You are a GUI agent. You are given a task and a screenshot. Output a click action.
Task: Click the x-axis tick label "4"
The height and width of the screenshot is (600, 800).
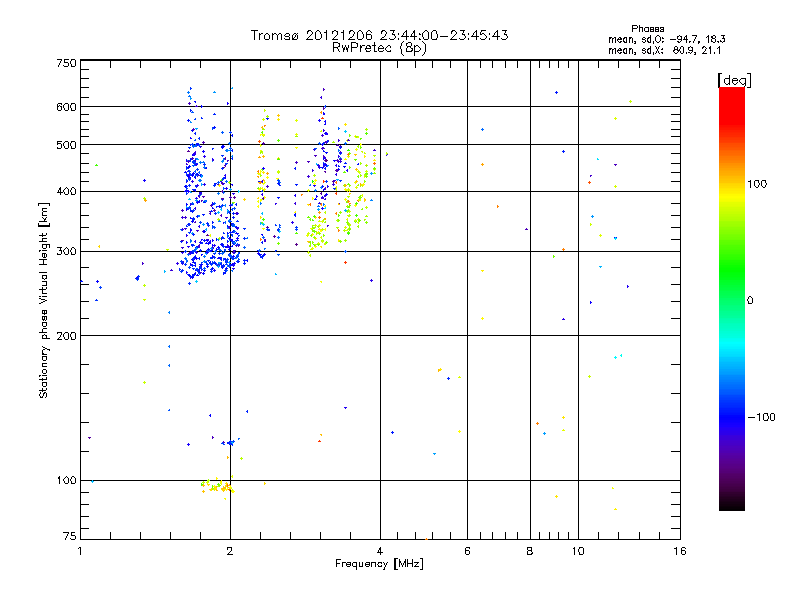click(x=380, y=551)
